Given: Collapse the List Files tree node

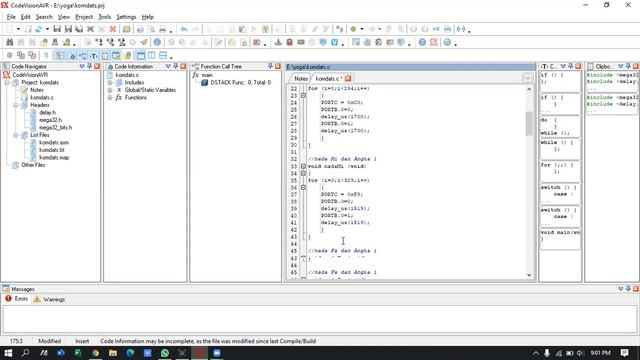Looking at the screenshot, I should click(16, 135).
